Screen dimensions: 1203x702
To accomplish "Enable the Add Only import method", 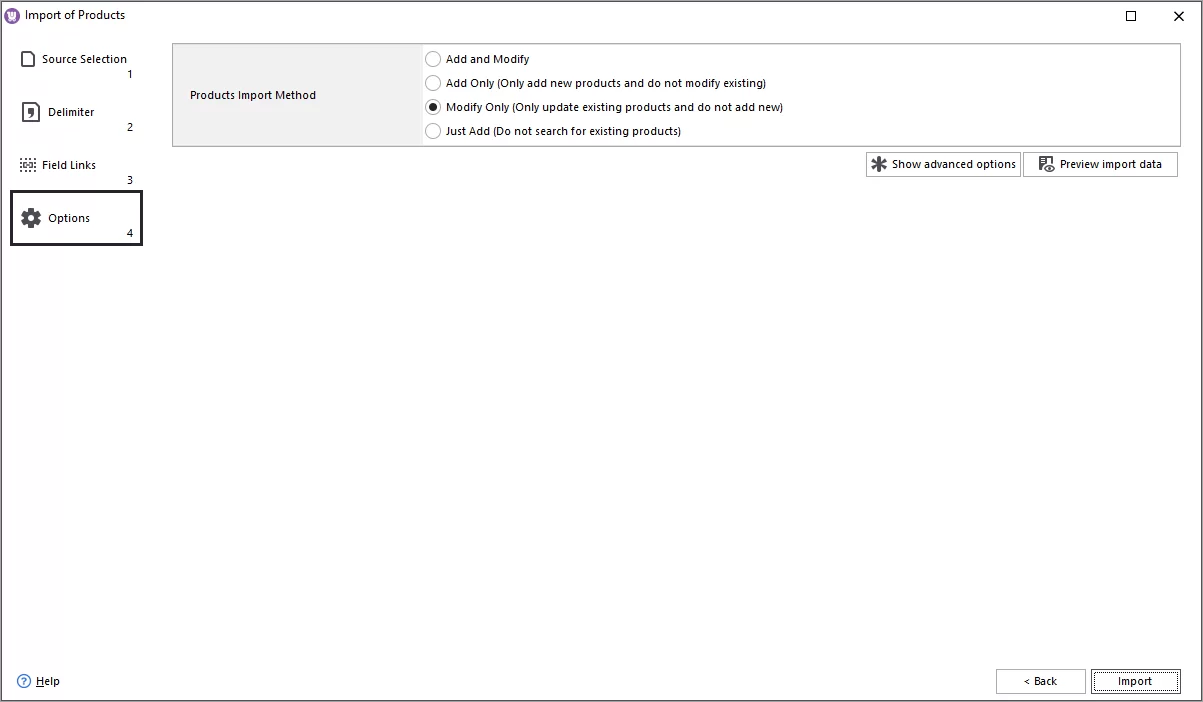I will click(433, 83).
